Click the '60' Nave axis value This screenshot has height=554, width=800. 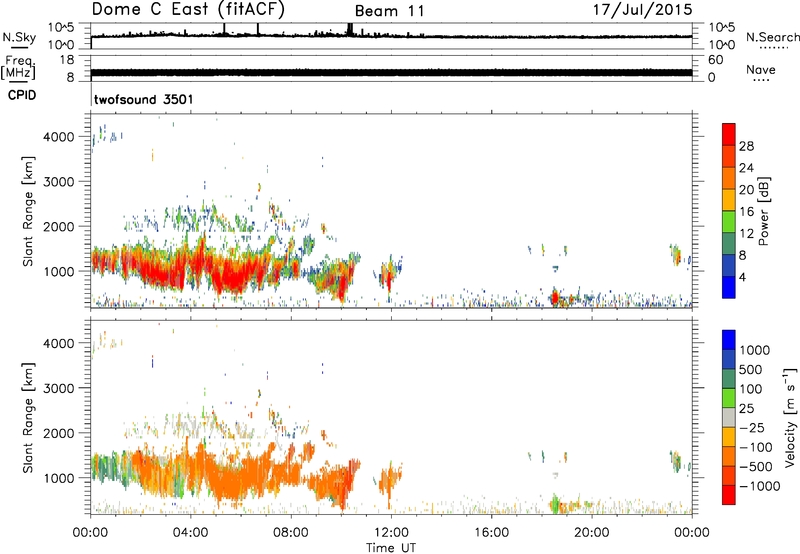[715, 60]
